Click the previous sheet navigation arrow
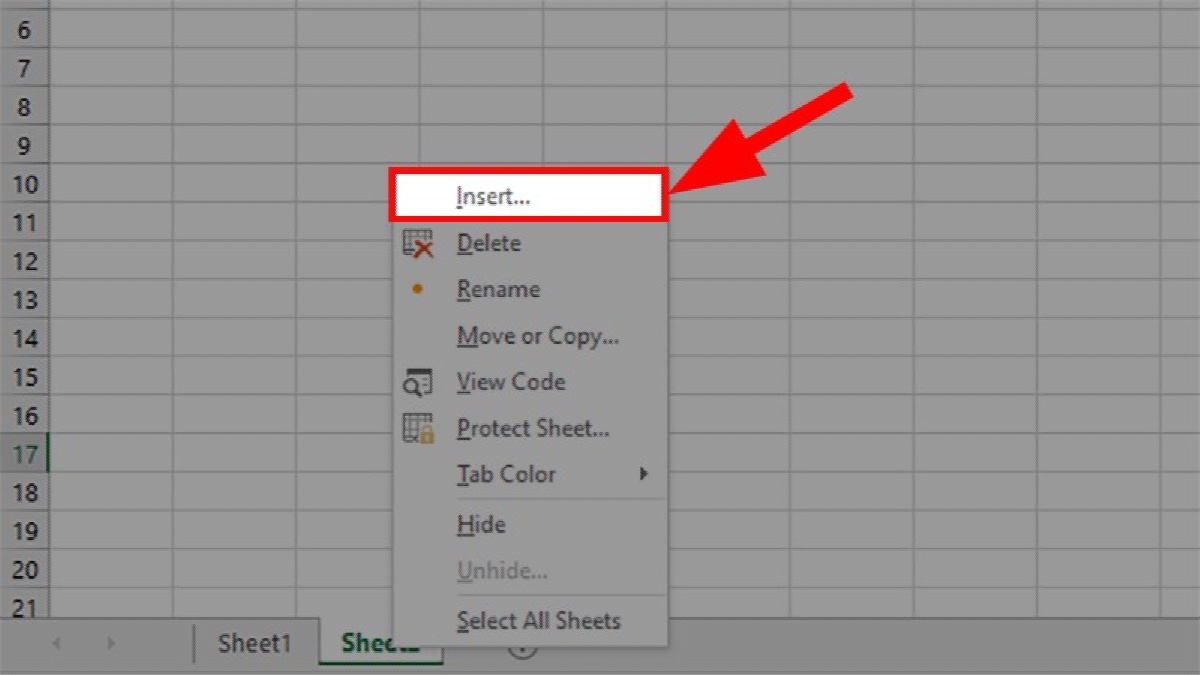Screen dimensions: 1200x675 click(x=56, y=644)
